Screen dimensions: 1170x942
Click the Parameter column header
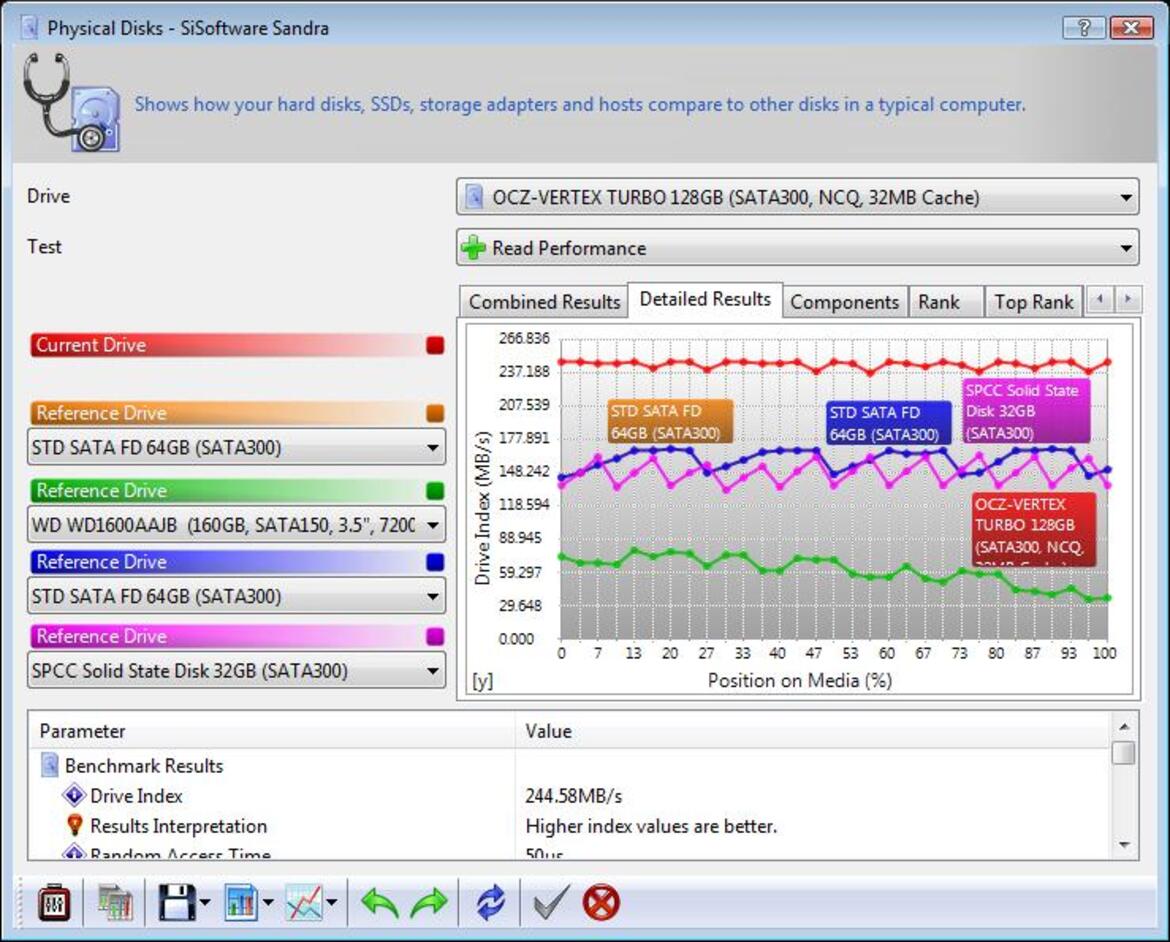[x=272, y=731]
